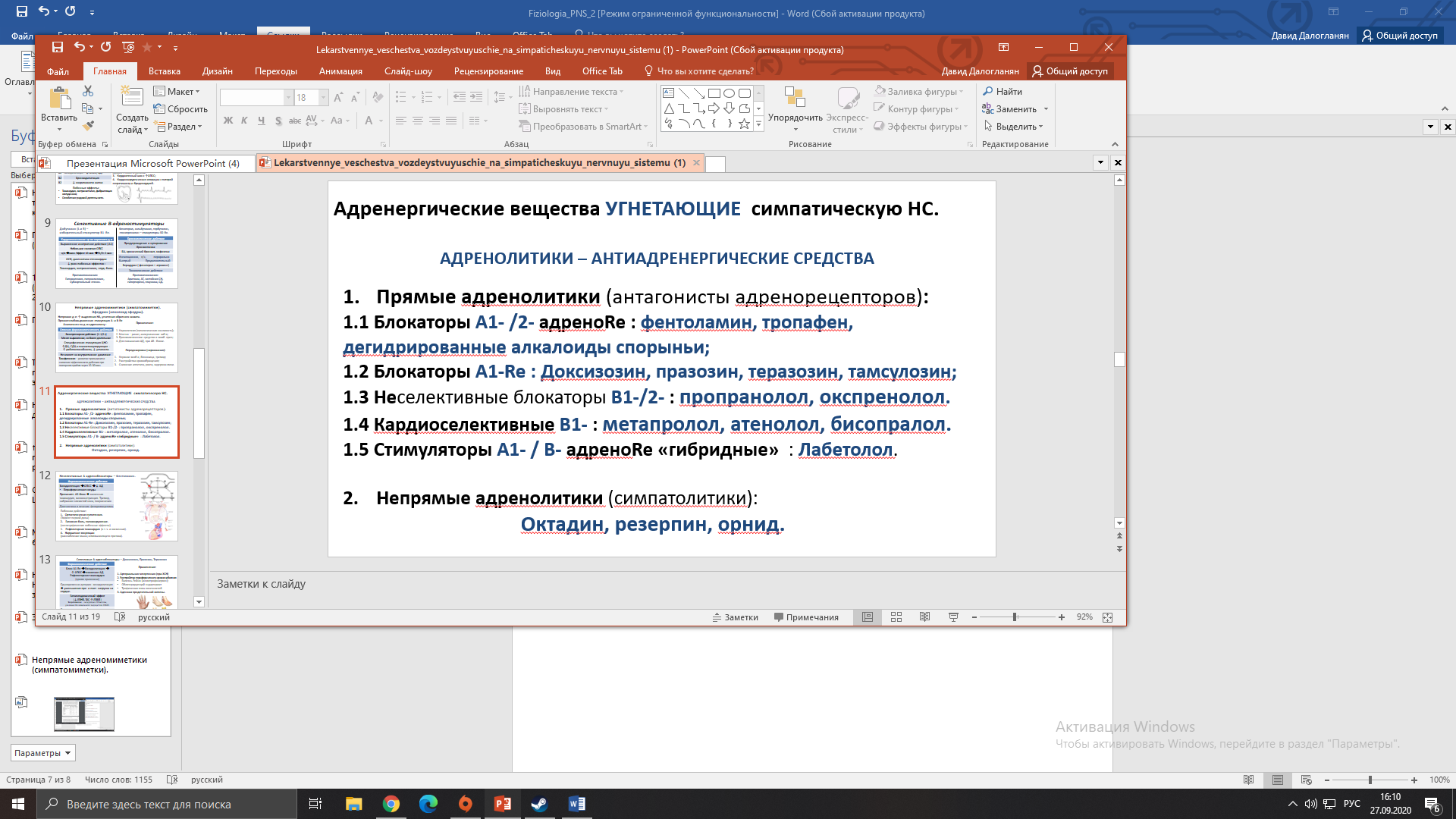Decrease font size with A-down icon
1456x819 pixels.
point(354,98)
